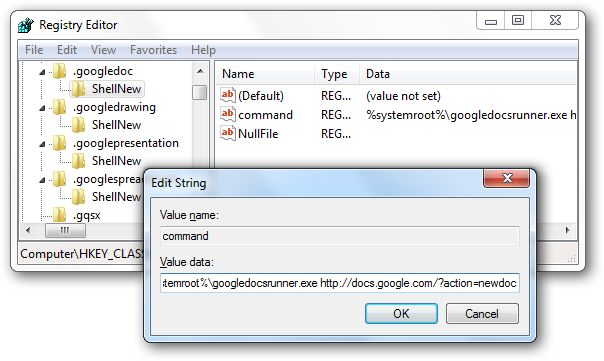Select the .googledoc key label

click(103, 71)
